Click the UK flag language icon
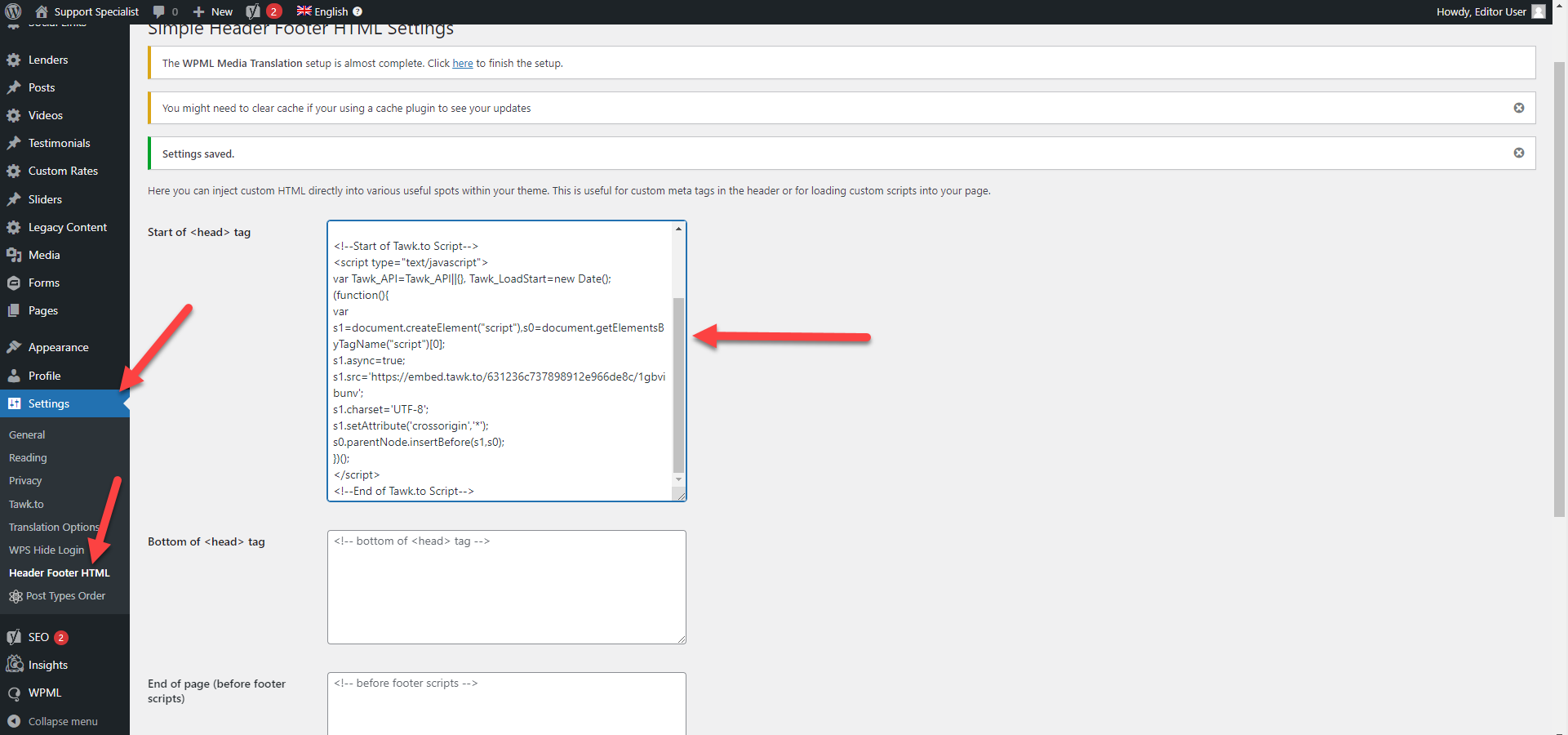1568x735 pixels. [x=304, y=11]
